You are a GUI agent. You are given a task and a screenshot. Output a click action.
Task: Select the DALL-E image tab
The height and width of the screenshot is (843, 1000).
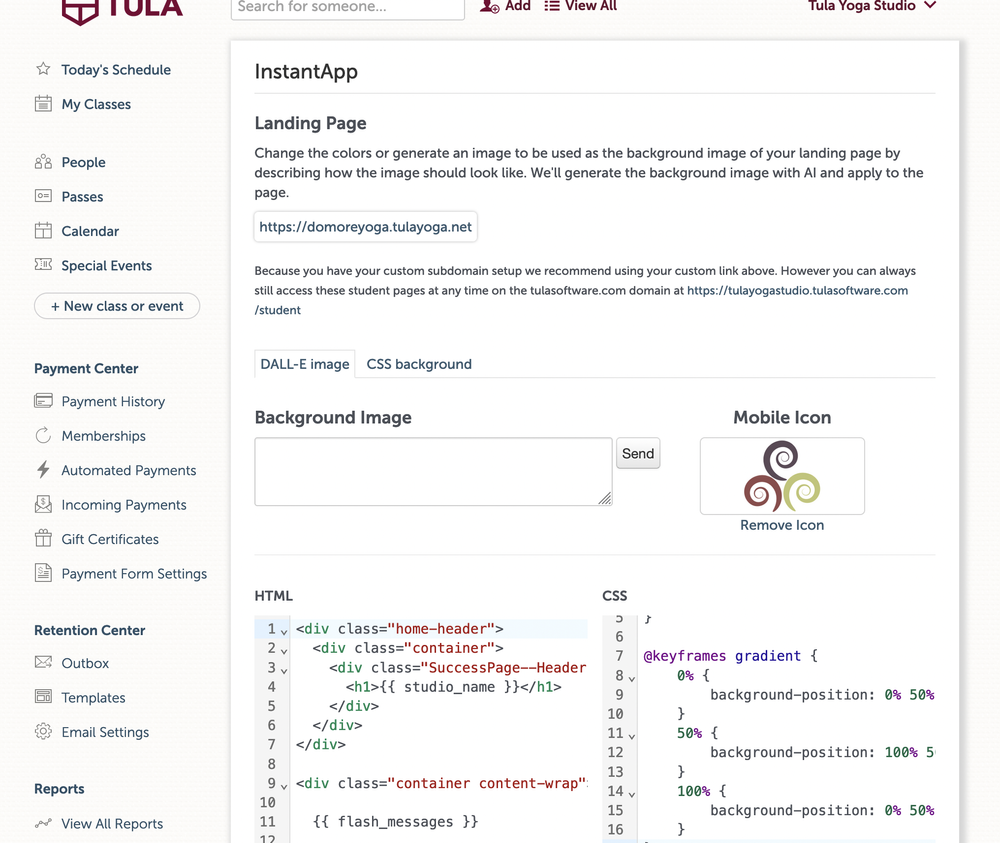tap(304, 364)
